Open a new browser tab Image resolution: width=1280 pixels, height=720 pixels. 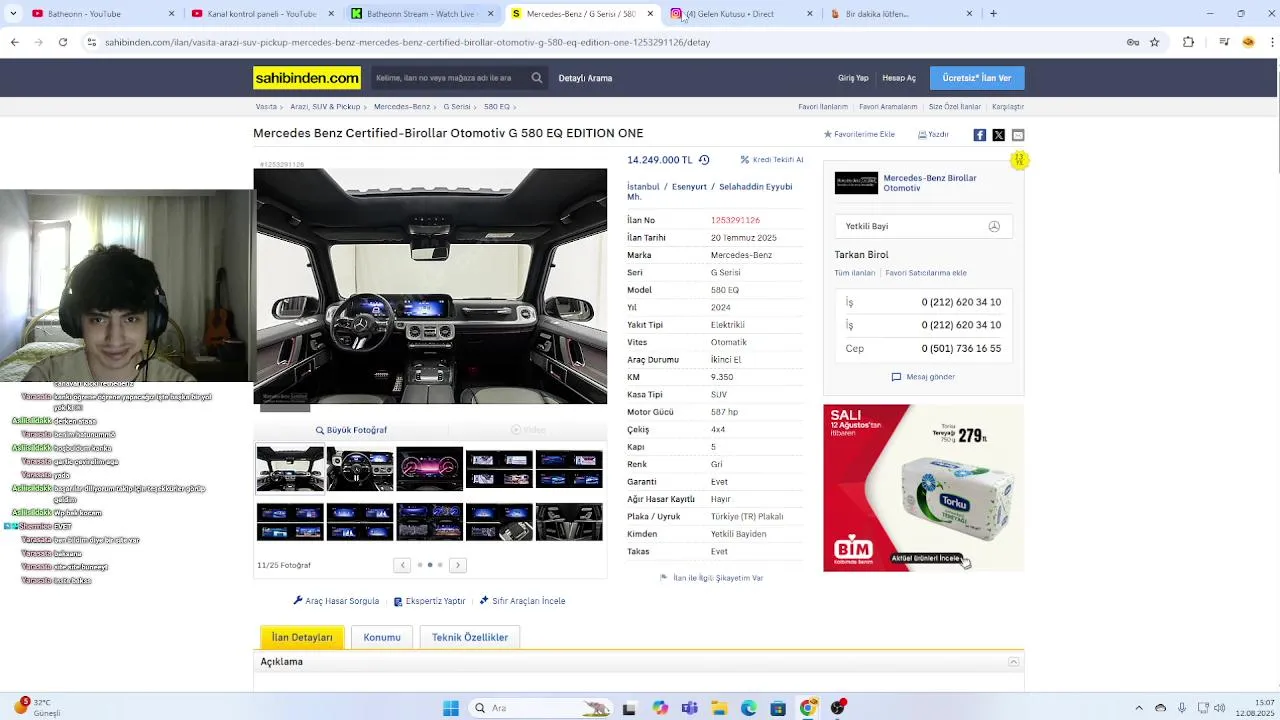tap(993, 14)
